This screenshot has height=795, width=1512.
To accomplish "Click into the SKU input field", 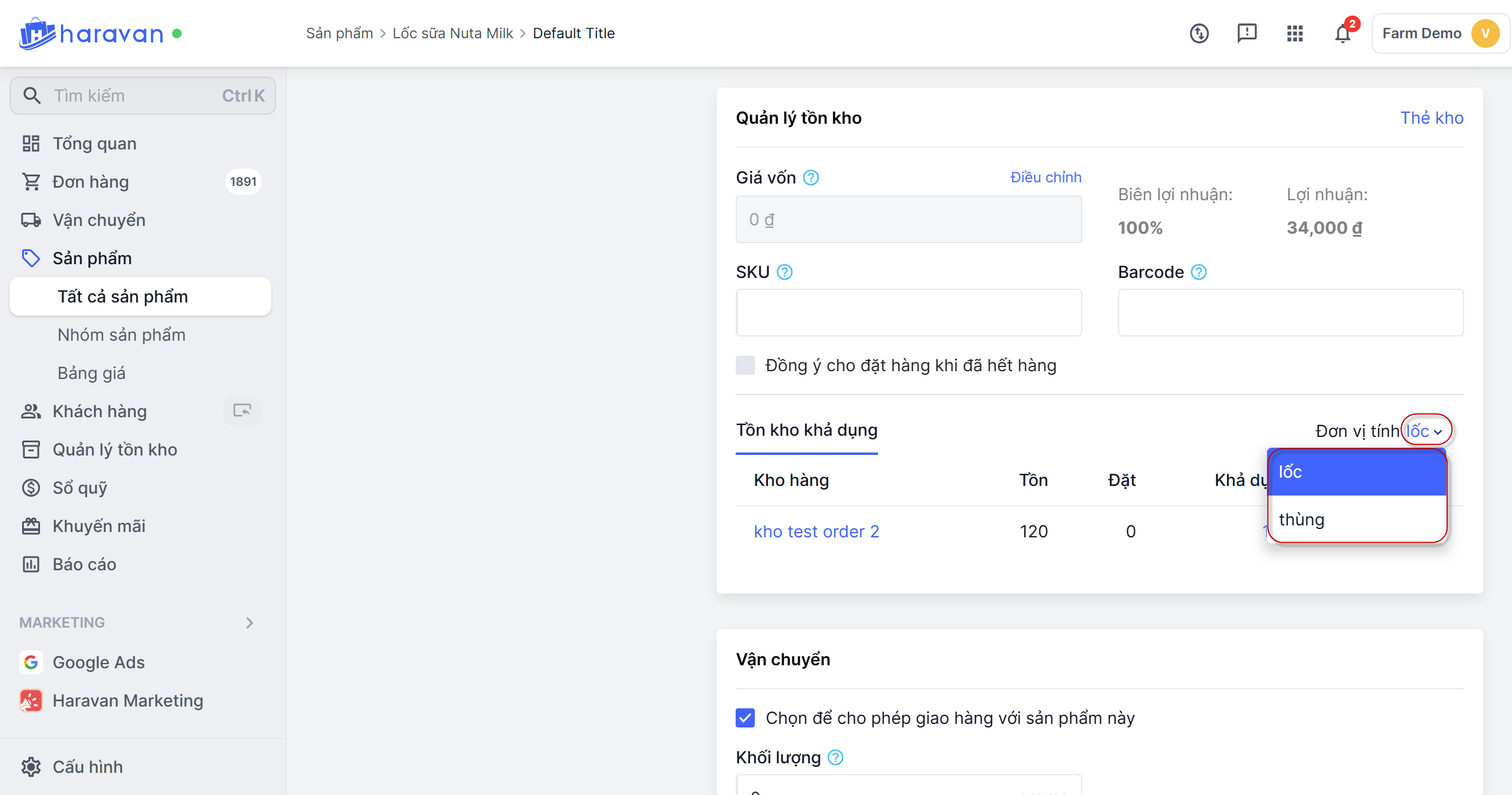I will (x=908, y=313).
